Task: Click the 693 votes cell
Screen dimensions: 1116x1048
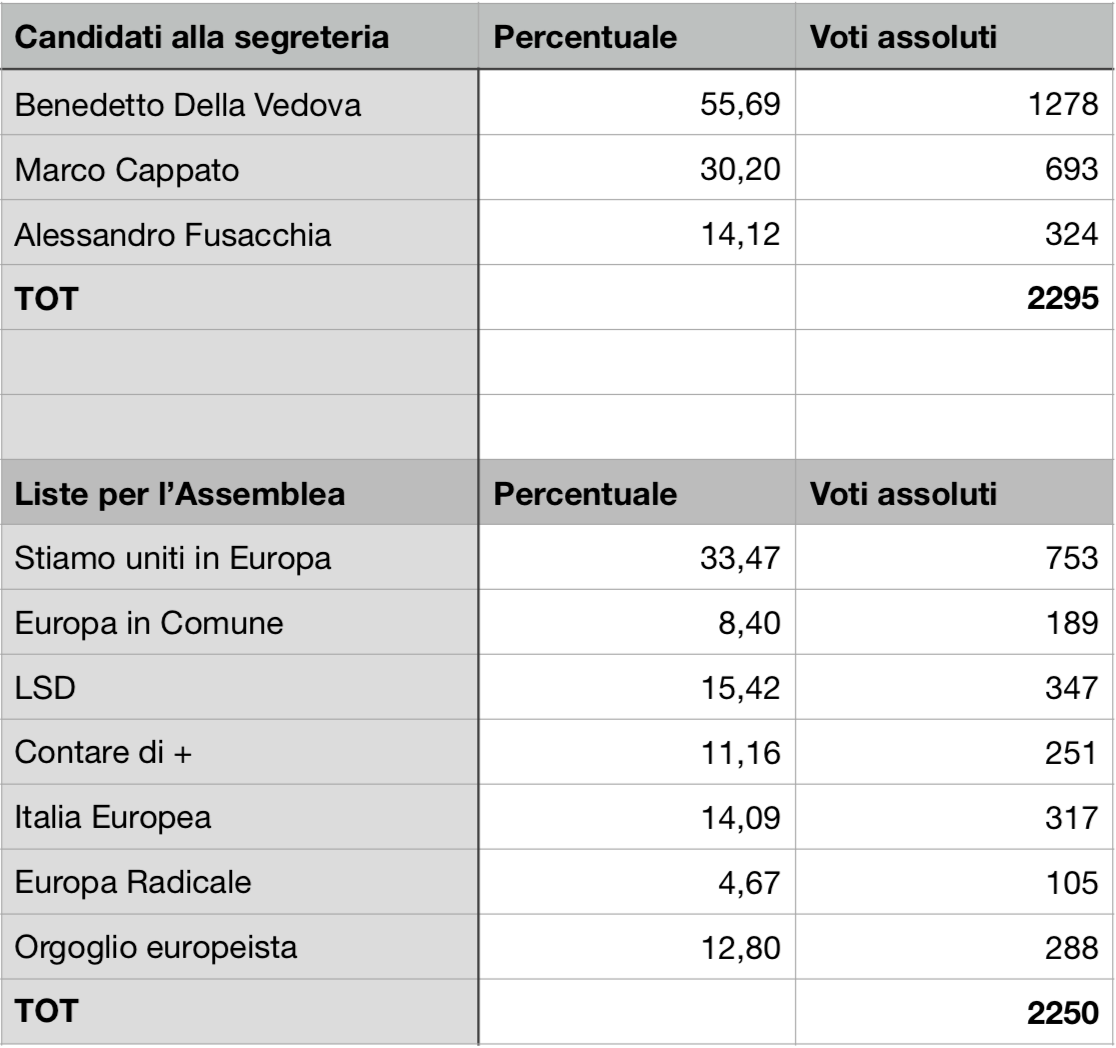Action: click(x=954, y=167)
